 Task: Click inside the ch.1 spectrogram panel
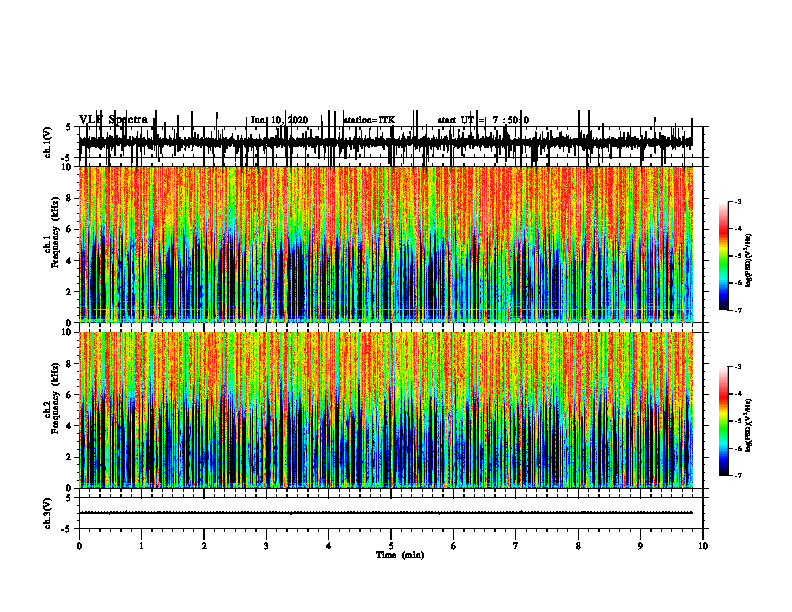386,244
